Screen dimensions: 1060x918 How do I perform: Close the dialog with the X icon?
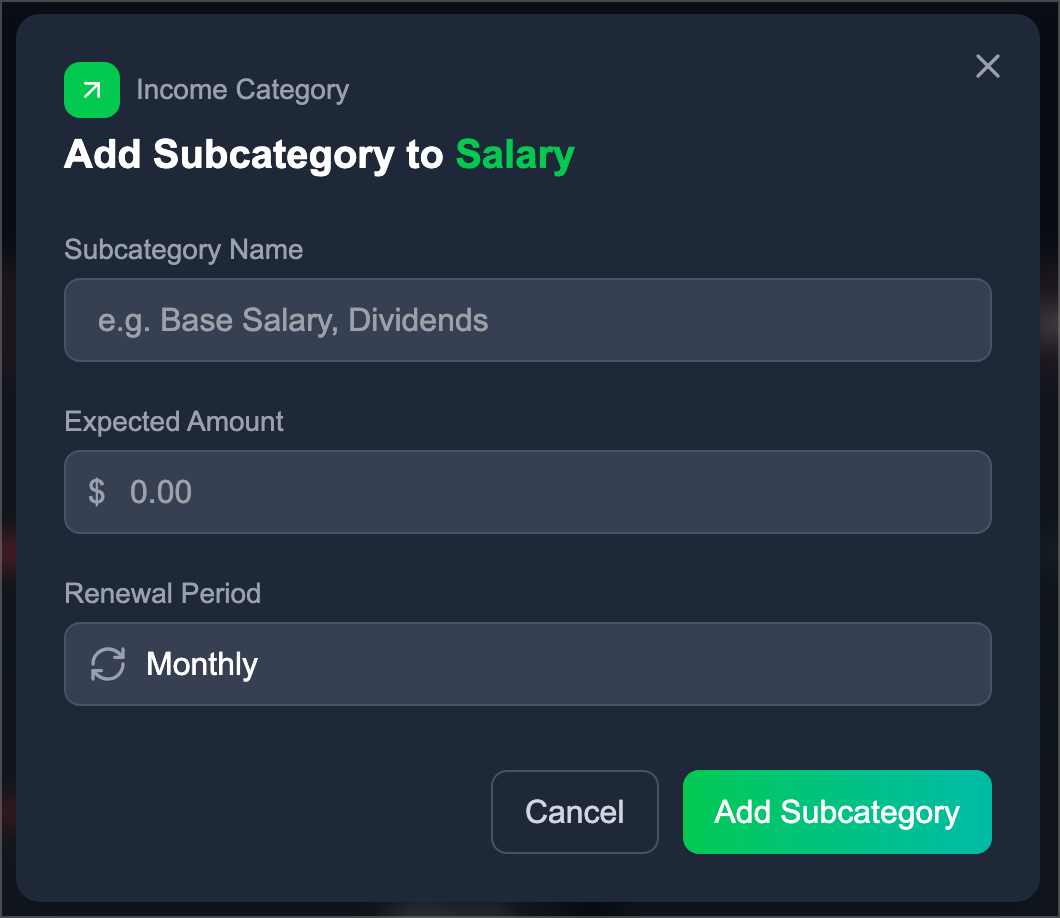pos(988,66)
